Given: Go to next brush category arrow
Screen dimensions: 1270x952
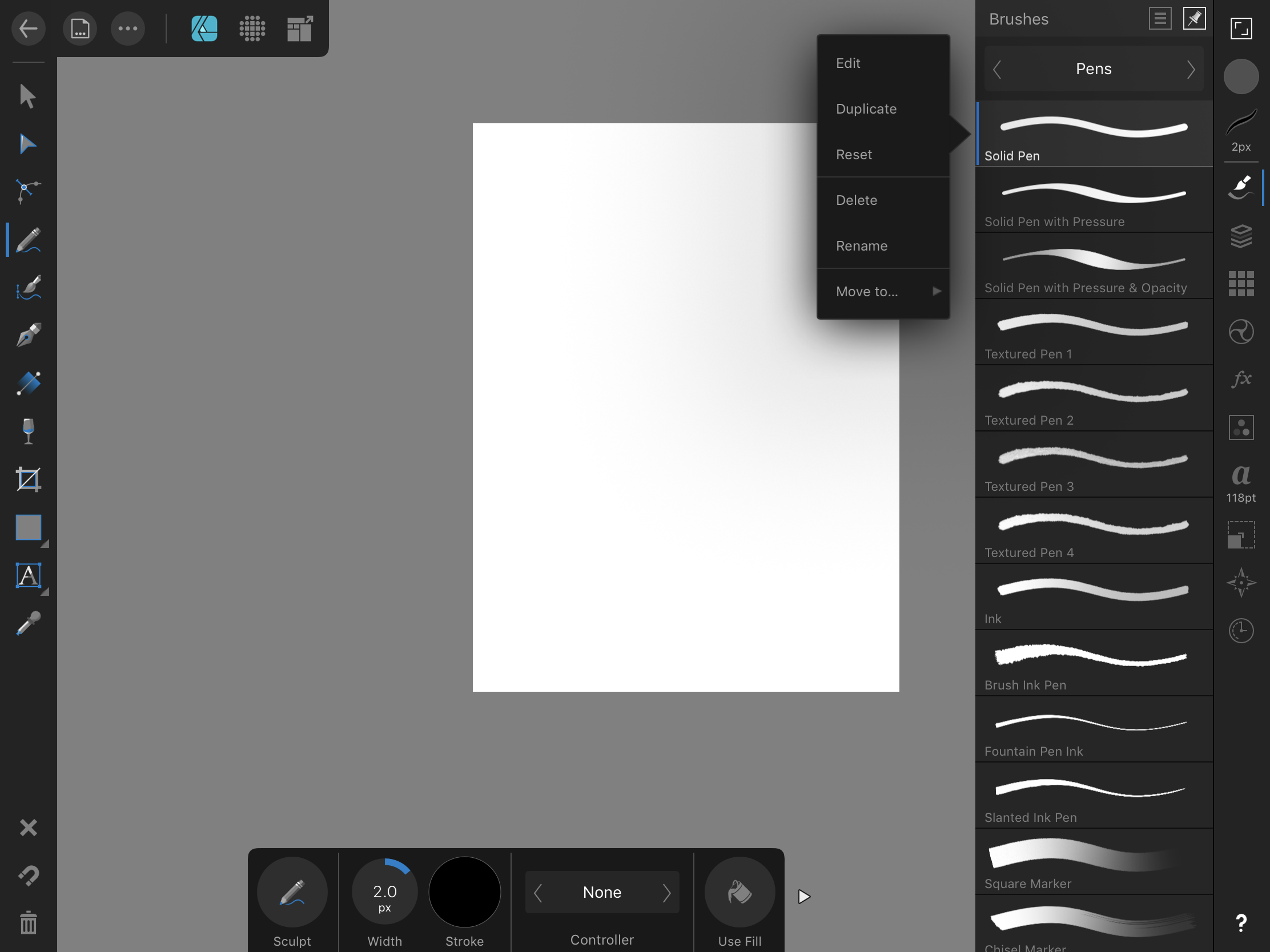Looking at the screenshot, I should click(1191, 70).
